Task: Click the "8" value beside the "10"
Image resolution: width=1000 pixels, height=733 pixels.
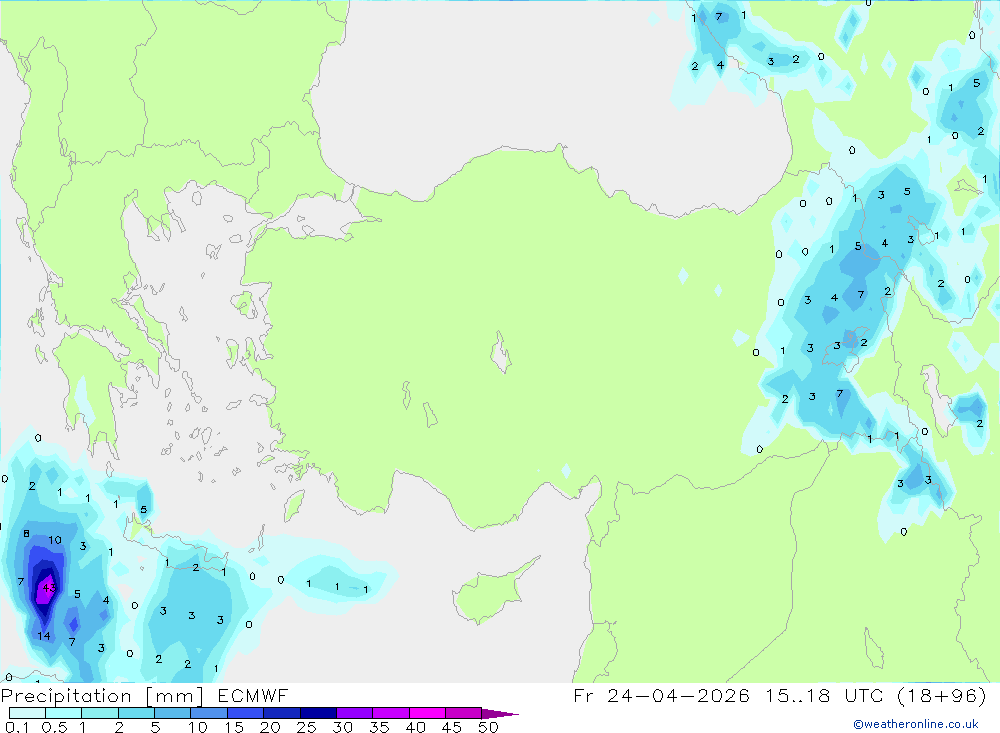Action: pos(26,533)
